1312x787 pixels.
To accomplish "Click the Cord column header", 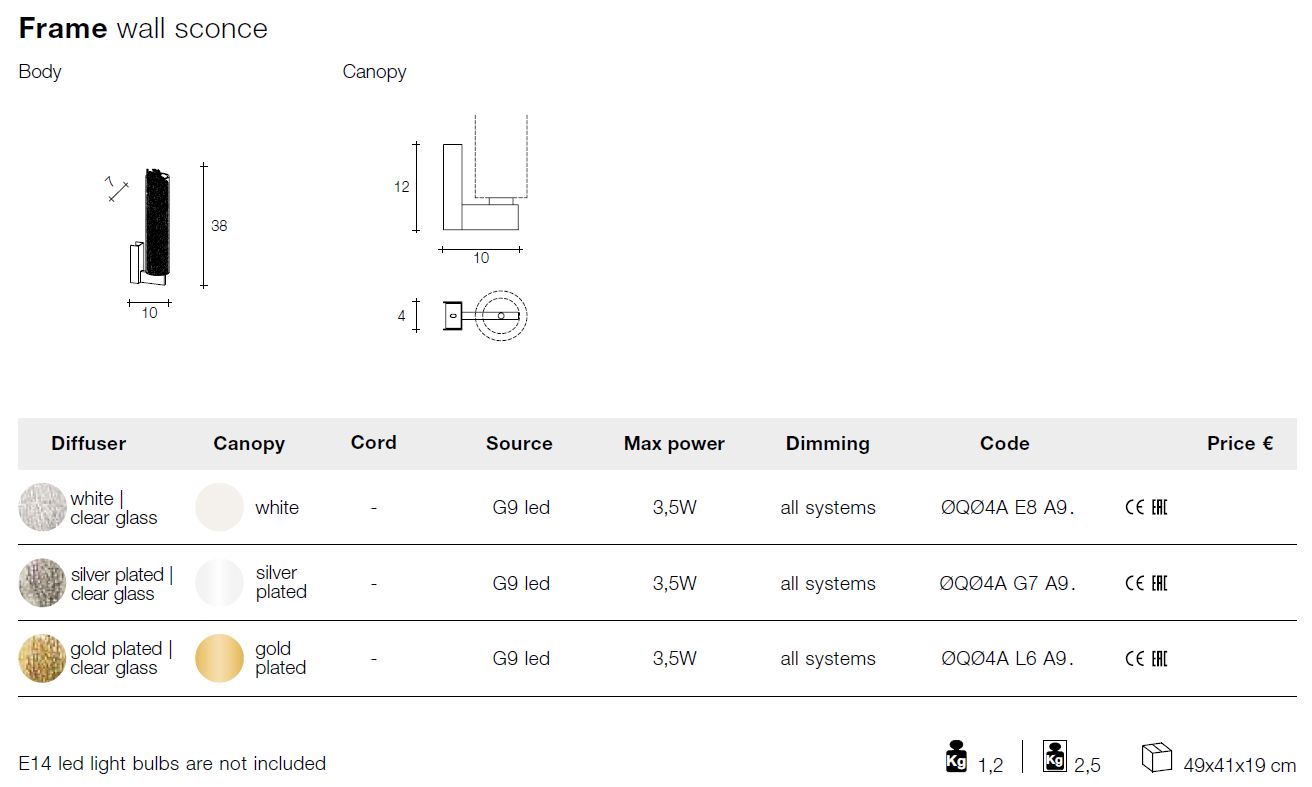I will click(374, 442).
